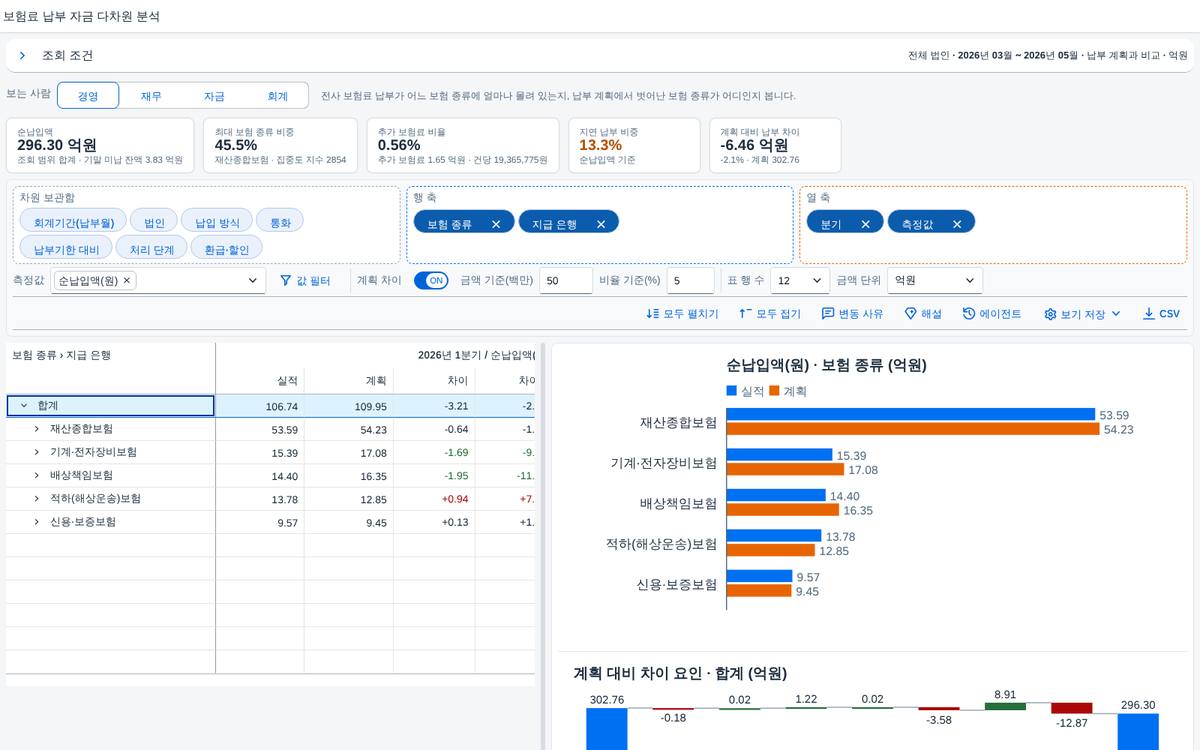1200x750 pixels.
Task: Clear the 순납입액(원) measure tag
Action: tap(127, 281)
